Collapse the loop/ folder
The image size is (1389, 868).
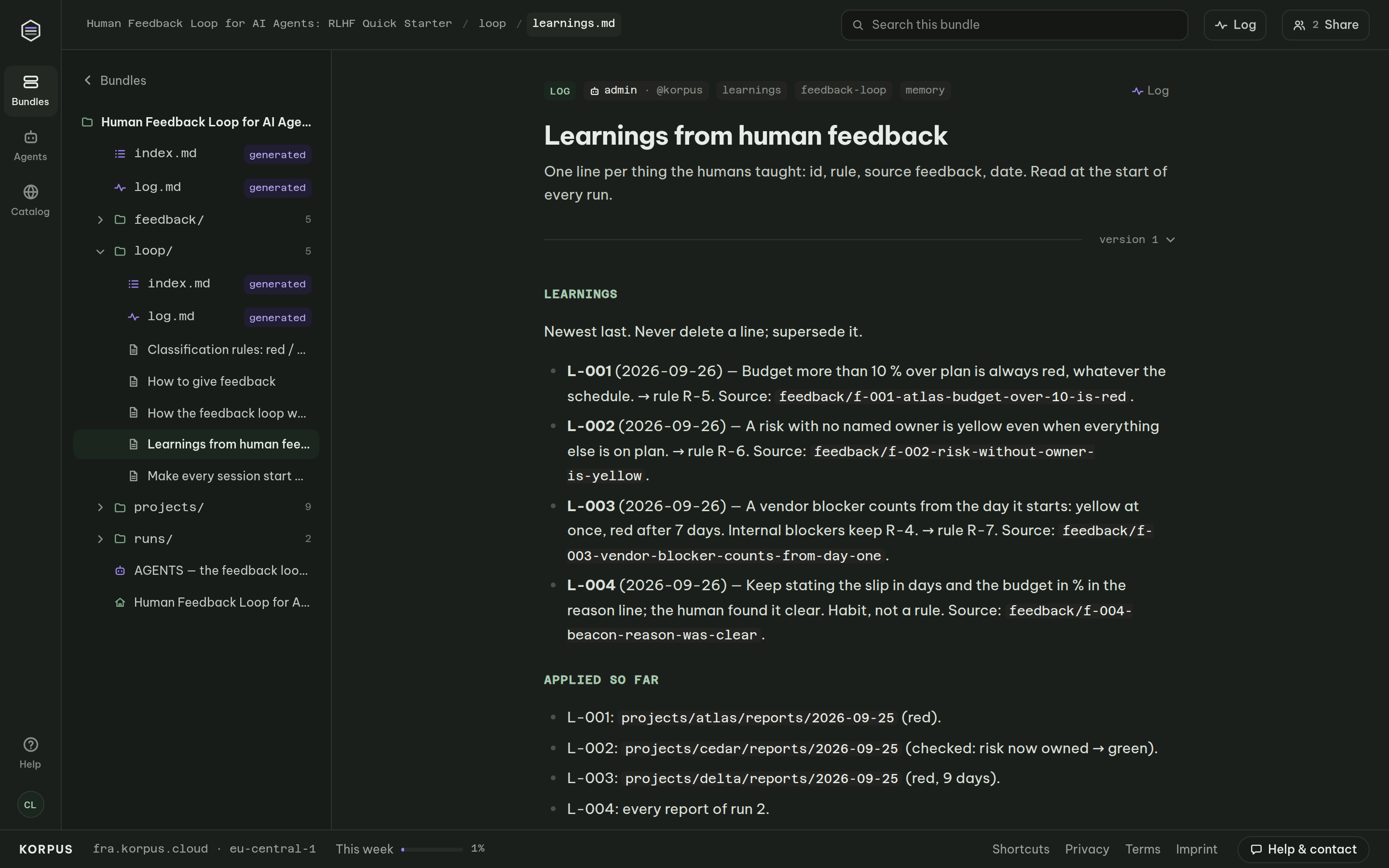(x=100, y=251)
